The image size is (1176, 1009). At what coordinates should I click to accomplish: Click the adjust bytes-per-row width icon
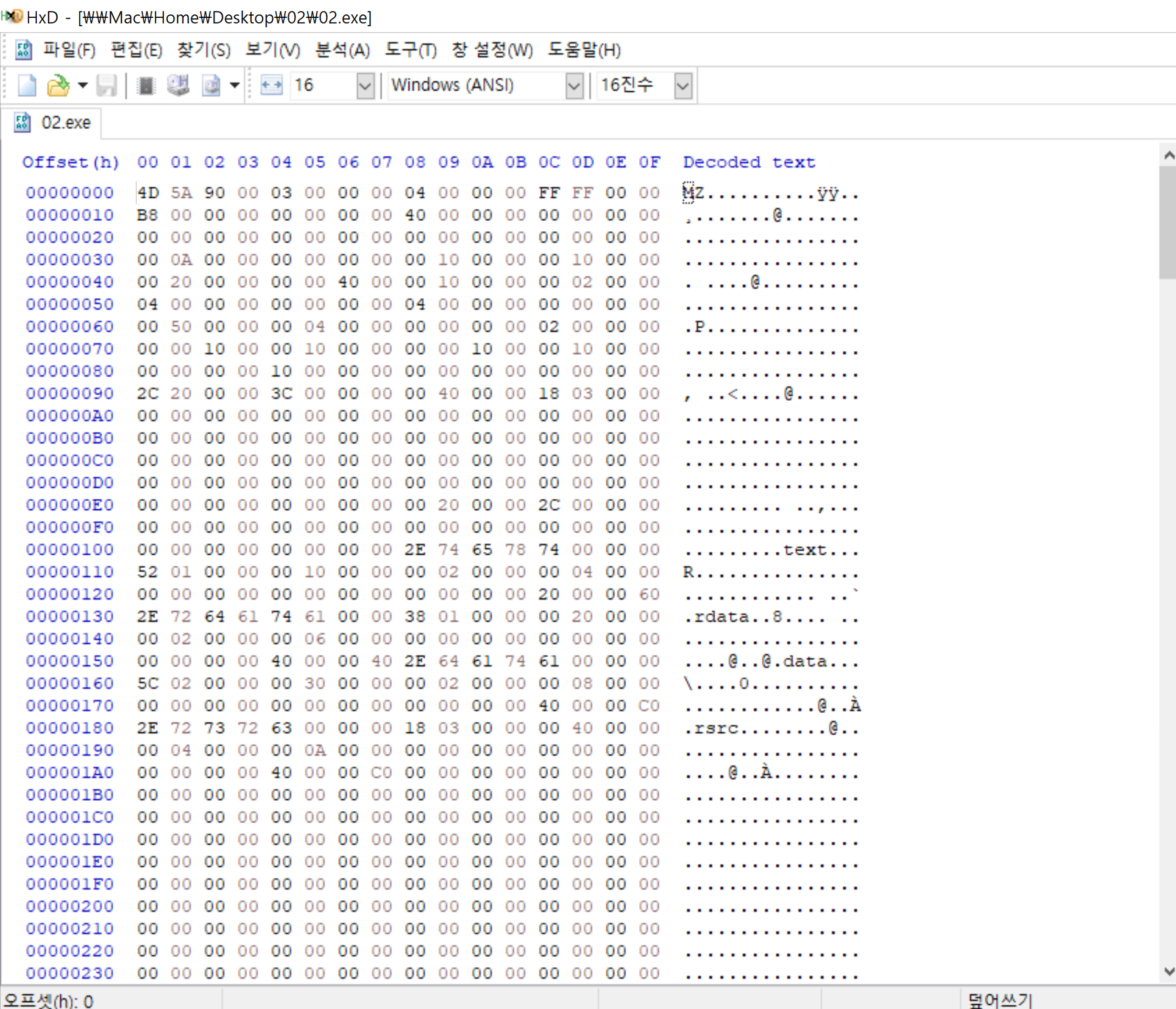point(271,86)
